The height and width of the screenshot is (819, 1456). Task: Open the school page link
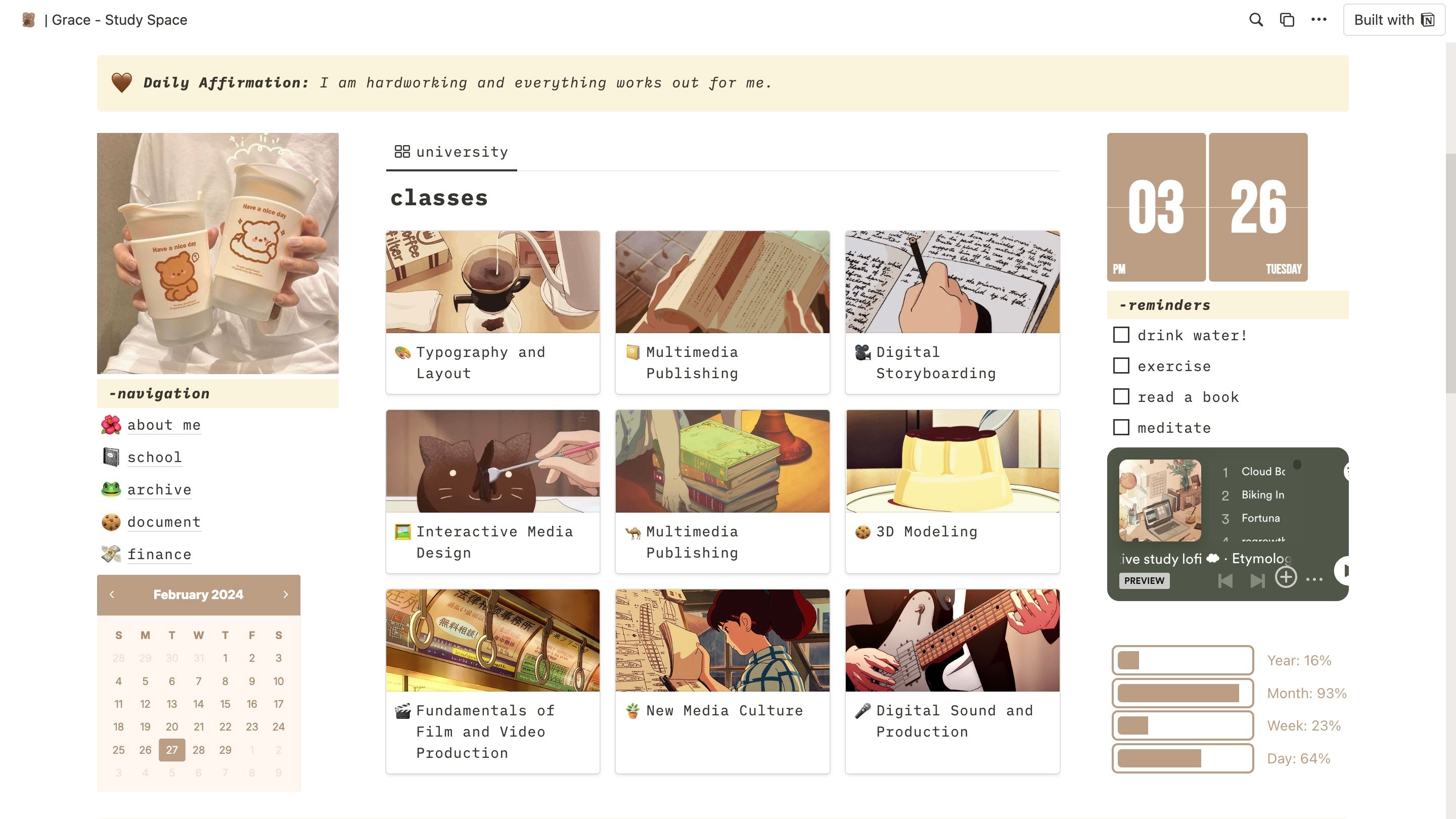click(x=154, y=457)
